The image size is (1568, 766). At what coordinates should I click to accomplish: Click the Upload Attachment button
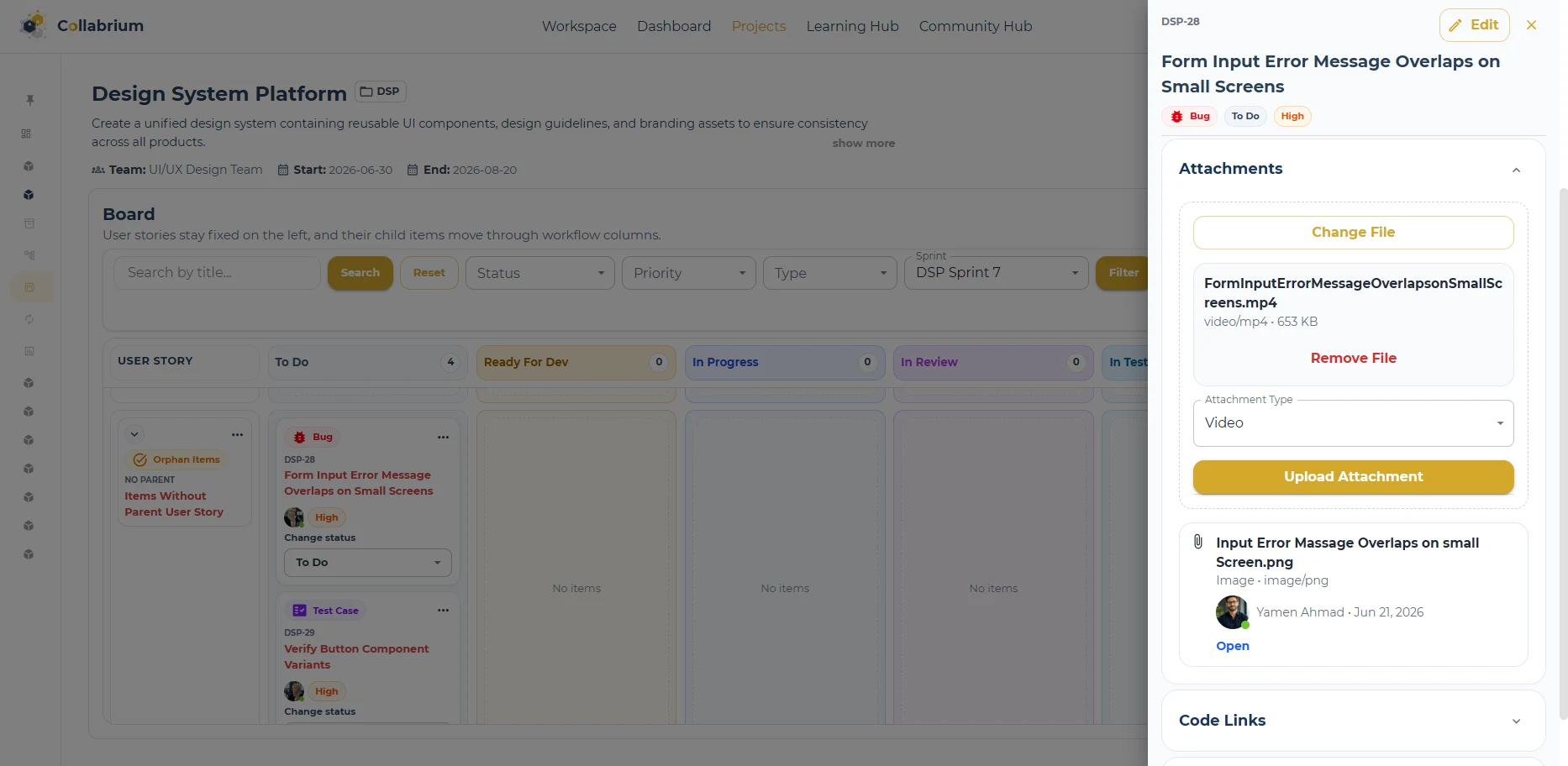tap(1353, 477)
